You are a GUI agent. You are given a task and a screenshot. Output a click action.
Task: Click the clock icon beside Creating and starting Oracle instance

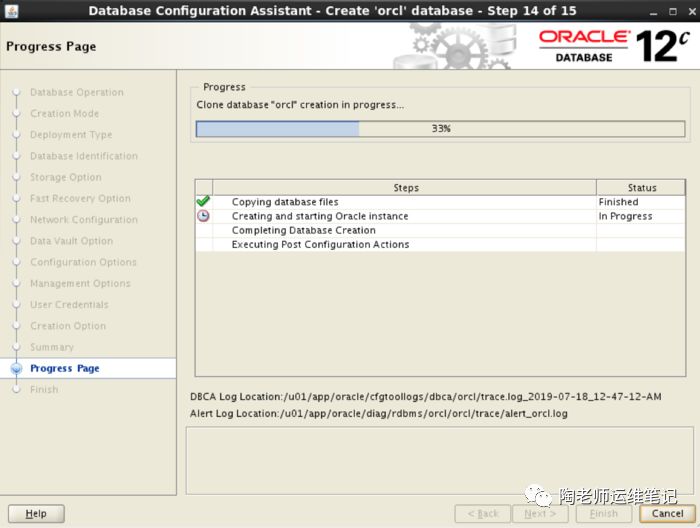pyautogui.click(x=203, y=216)
